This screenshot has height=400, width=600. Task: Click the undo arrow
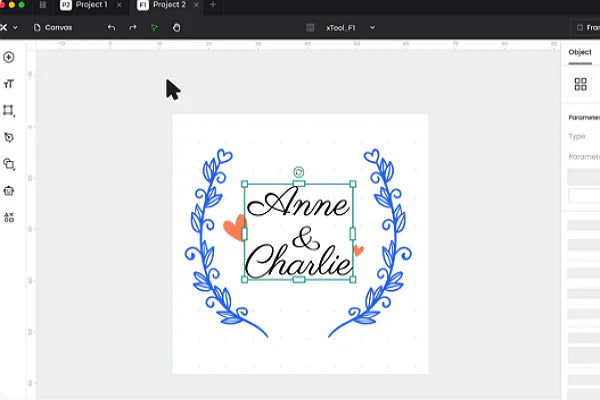pos(111,28)
